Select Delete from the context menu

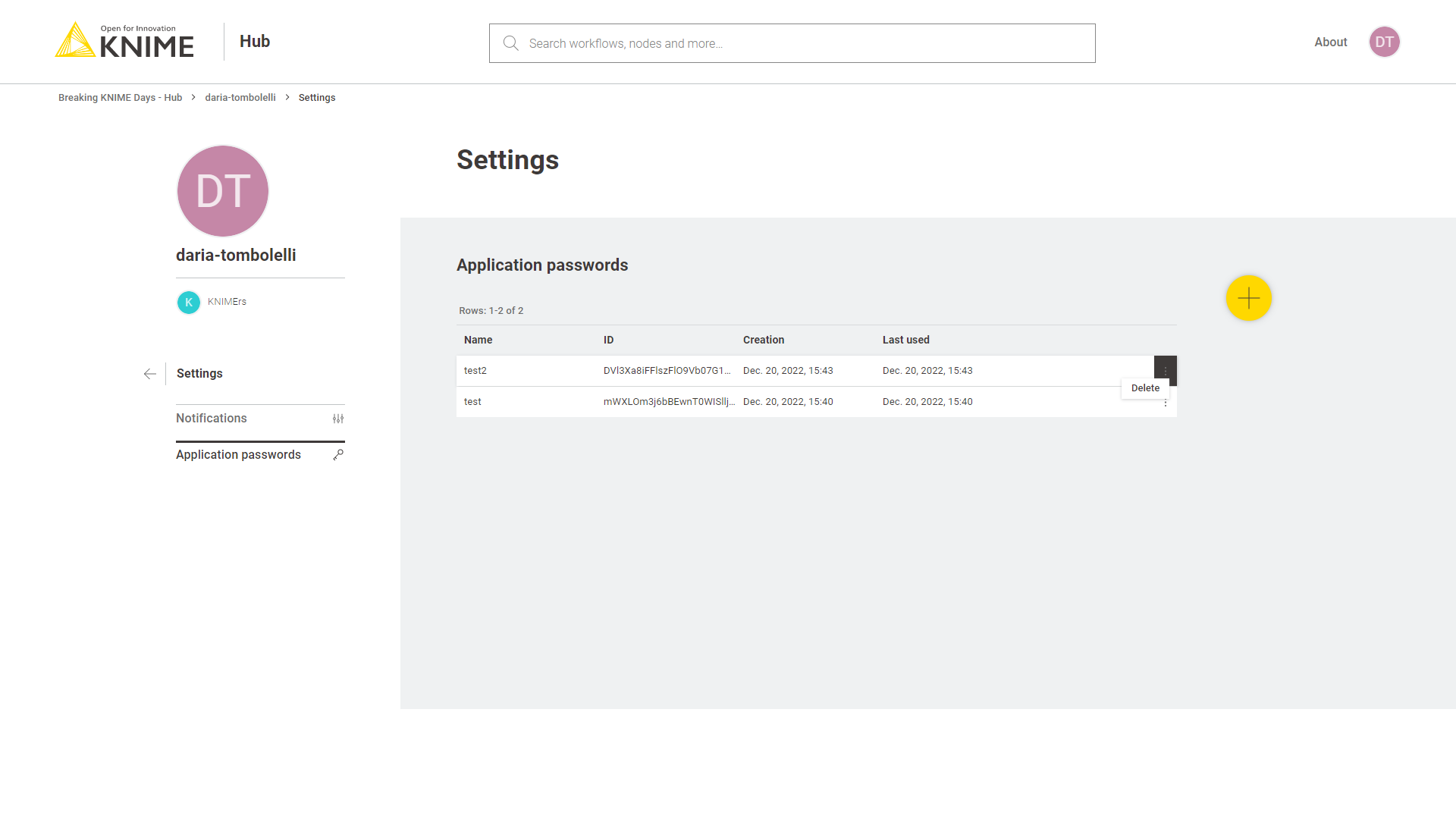tap(1145, 388)
